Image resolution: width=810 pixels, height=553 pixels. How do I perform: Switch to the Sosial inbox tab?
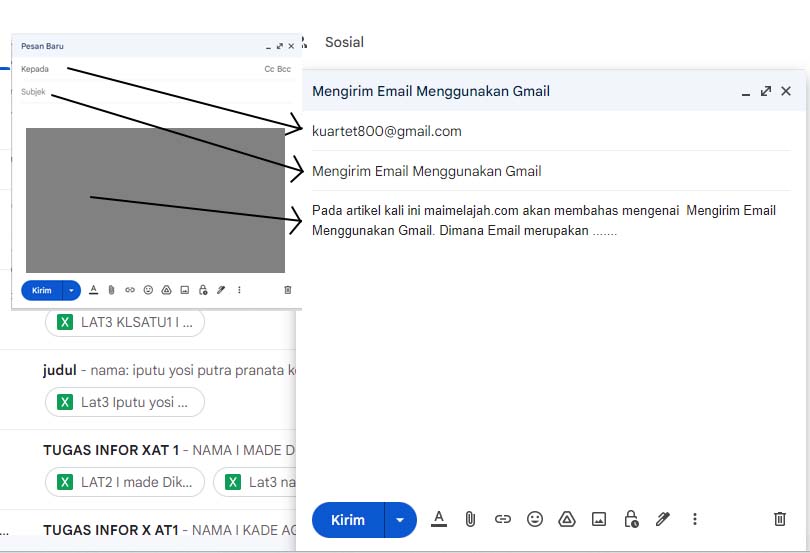point(344,42)
